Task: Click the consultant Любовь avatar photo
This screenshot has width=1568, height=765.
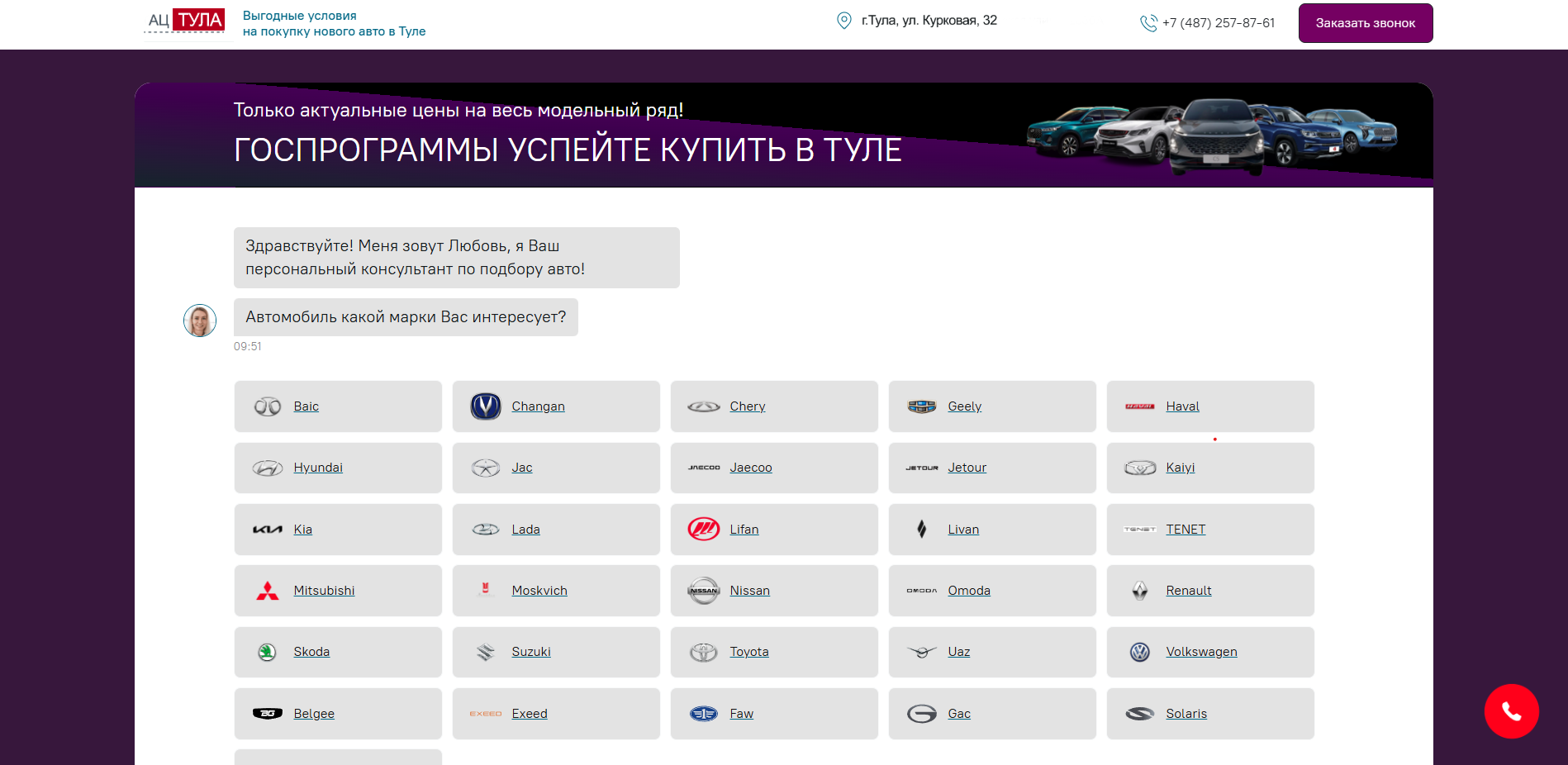Action: [200, 321]
